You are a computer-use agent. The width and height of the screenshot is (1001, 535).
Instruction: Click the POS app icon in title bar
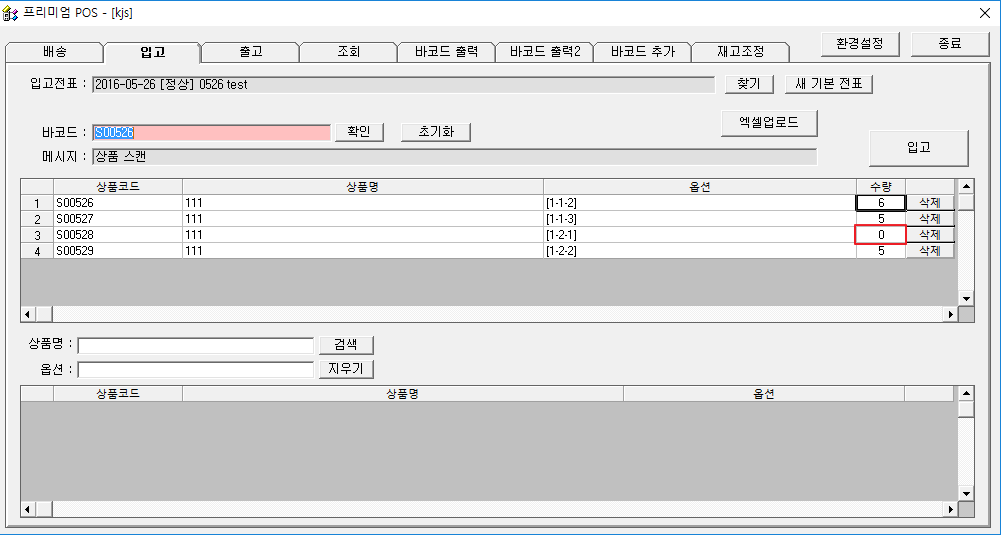coord(11,12)
